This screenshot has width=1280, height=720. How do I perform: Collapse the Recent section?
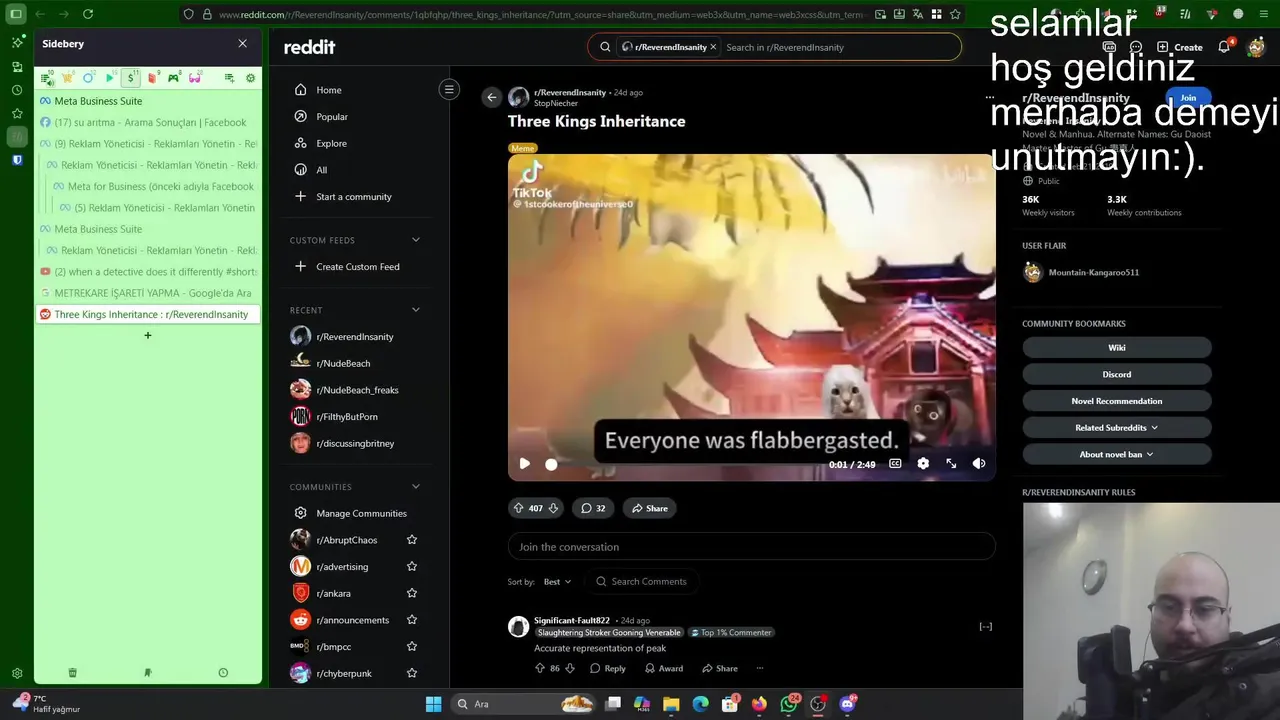[416, 310]
